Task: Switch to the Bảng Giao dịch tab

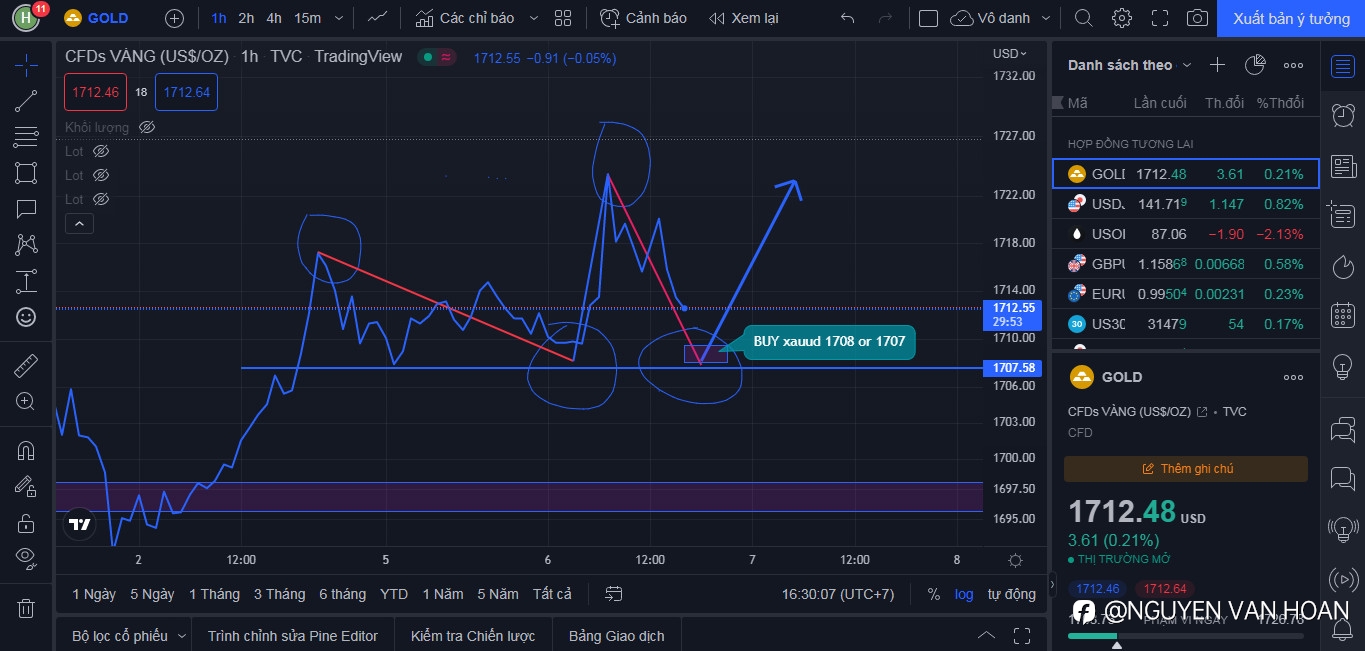Action: tap(617, 636)
